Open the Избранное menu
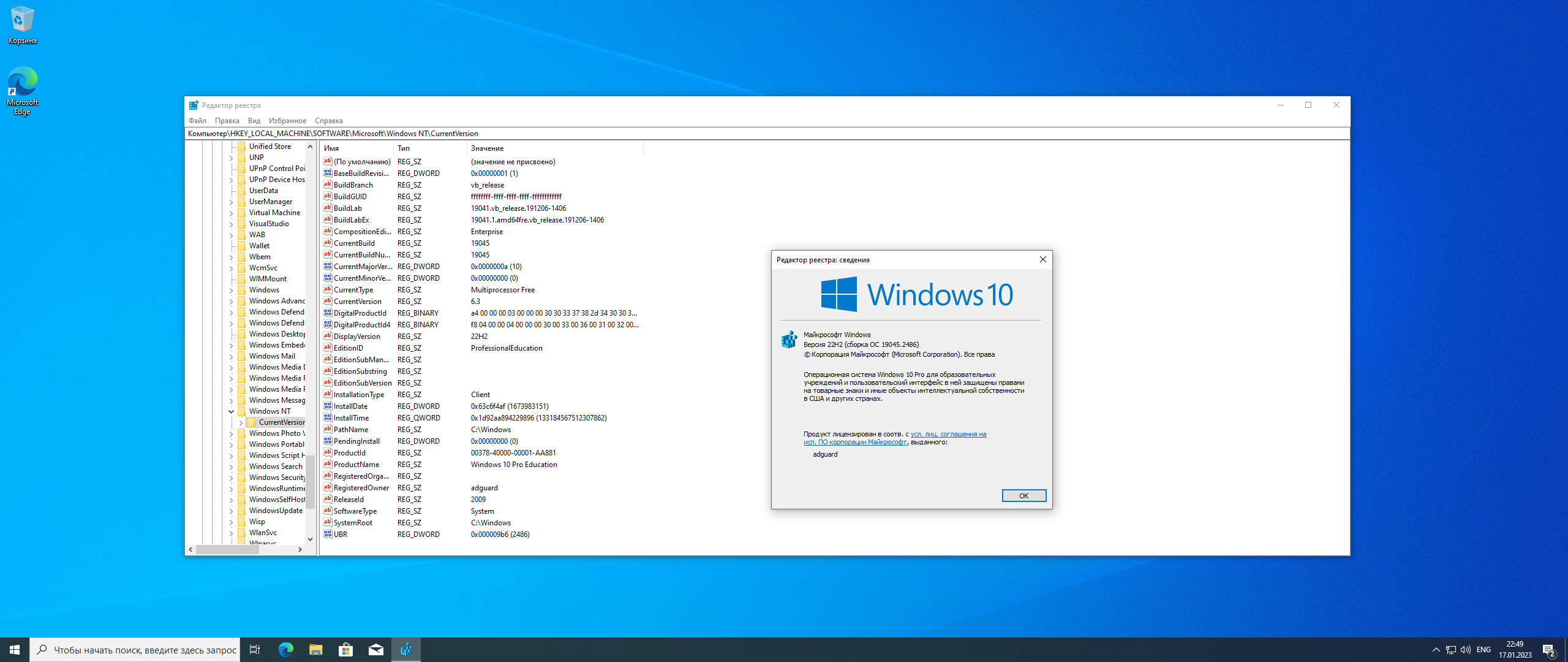Screen dimensions: 1568x662 [287, 121]
